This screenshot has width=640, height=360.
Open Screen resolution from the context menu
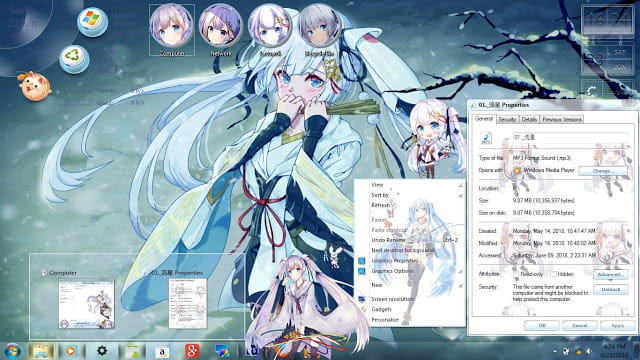[x=411, y=299]
